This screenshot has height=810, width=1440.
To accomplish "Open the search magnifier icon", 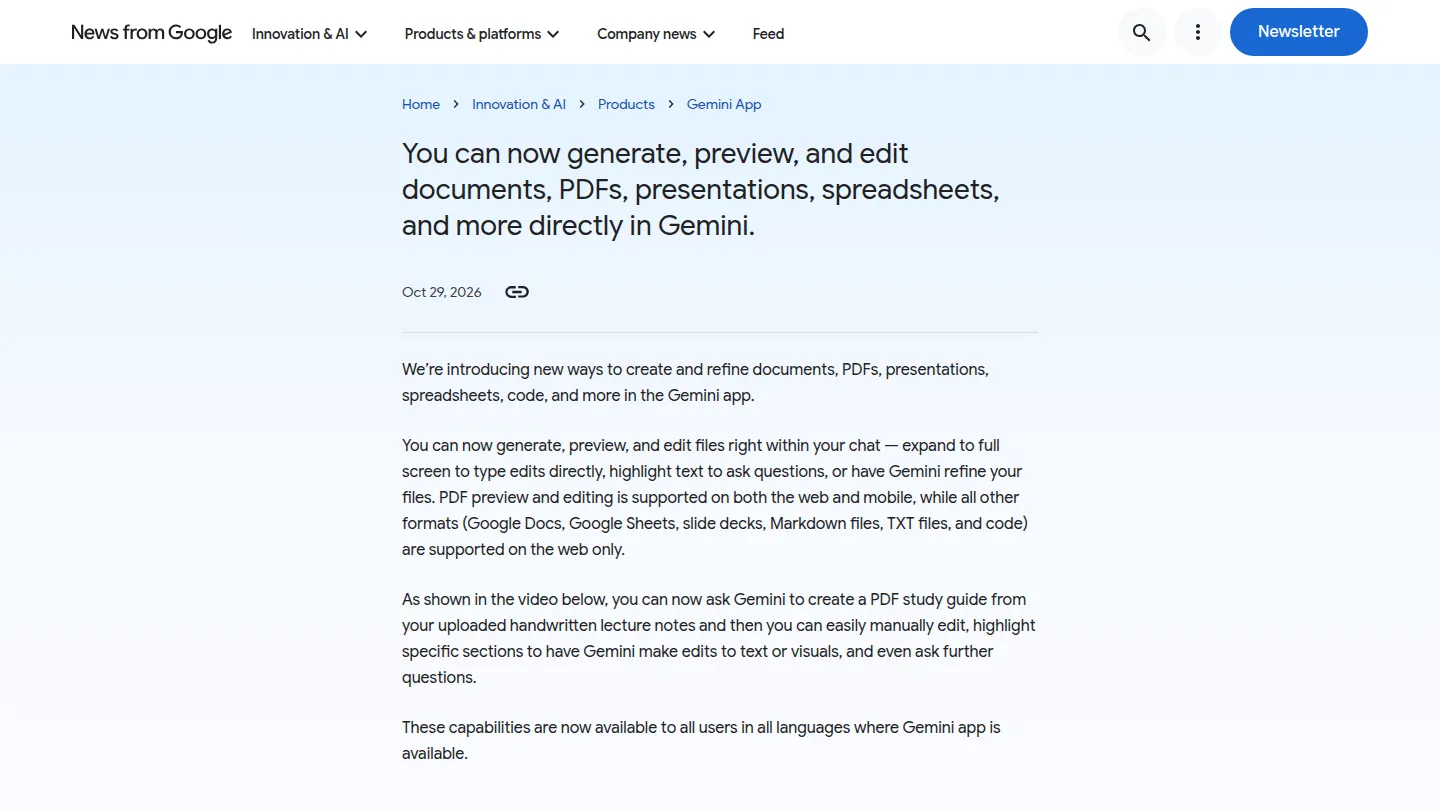I will (1141, 32).
